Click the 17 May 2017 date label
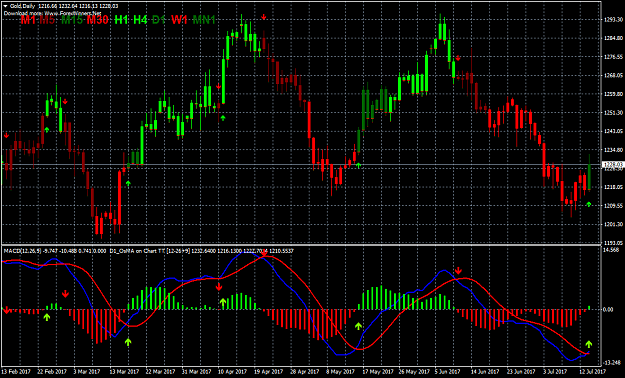The image size is (625, 378). pyautogui.click(x=377, y=371)
